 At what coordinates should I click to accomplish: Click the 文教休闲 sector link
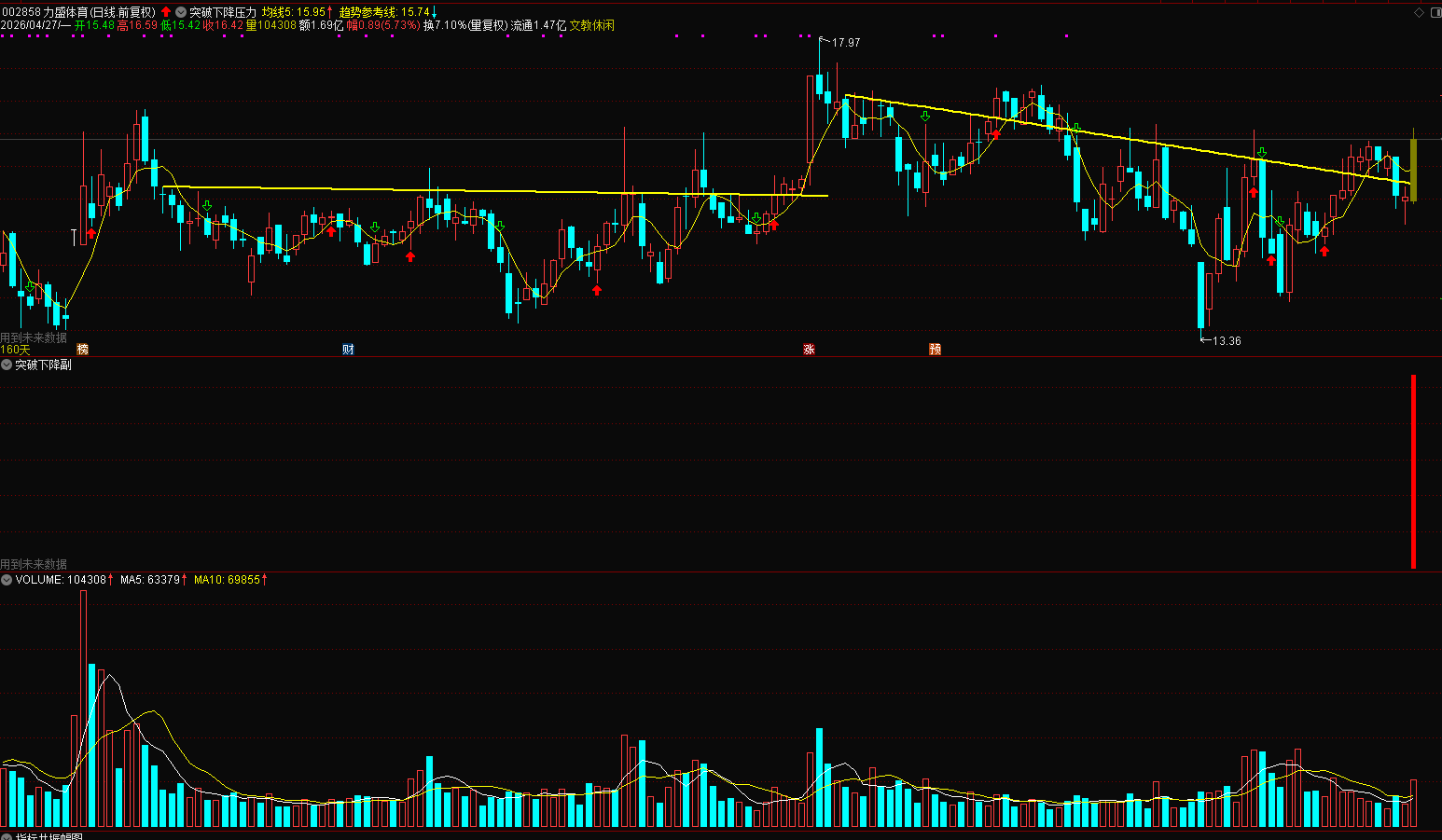click(x=592, y=25)
